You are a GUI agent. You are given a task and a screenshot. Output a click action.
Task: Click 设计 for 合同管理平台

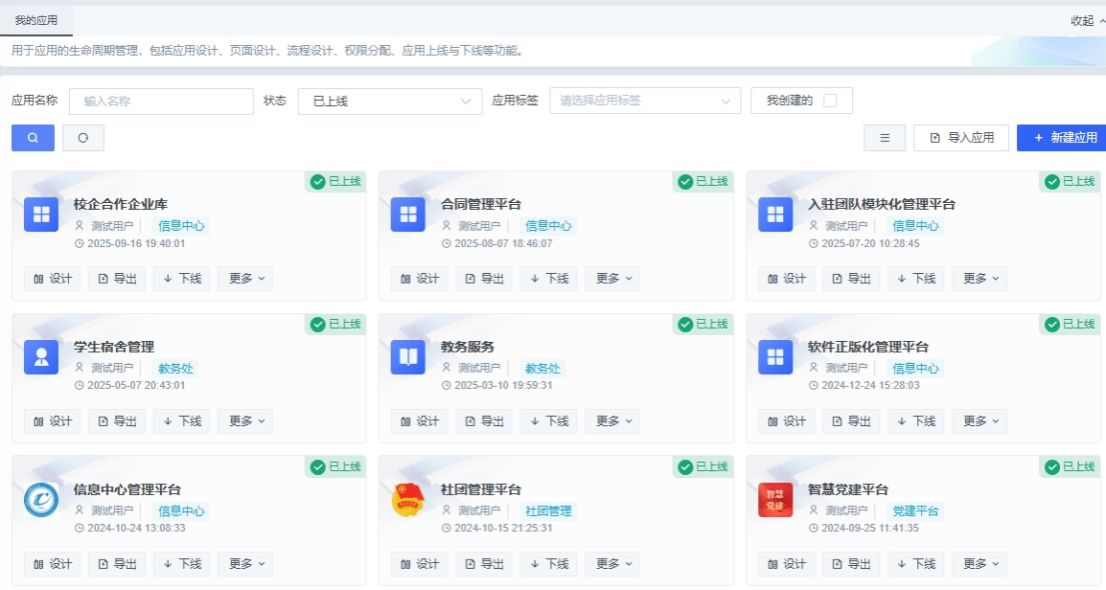[419, 279]
